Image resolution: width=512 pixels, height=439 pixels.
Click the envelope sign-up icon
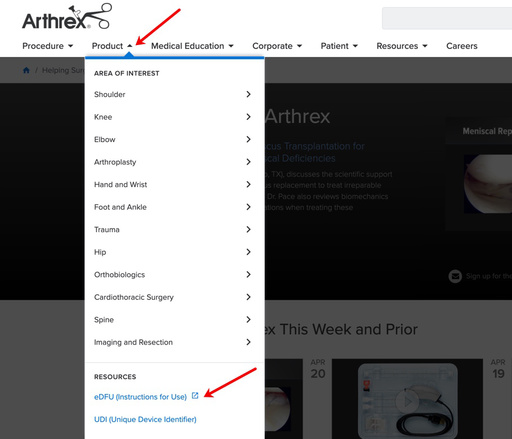coord(455,276)
